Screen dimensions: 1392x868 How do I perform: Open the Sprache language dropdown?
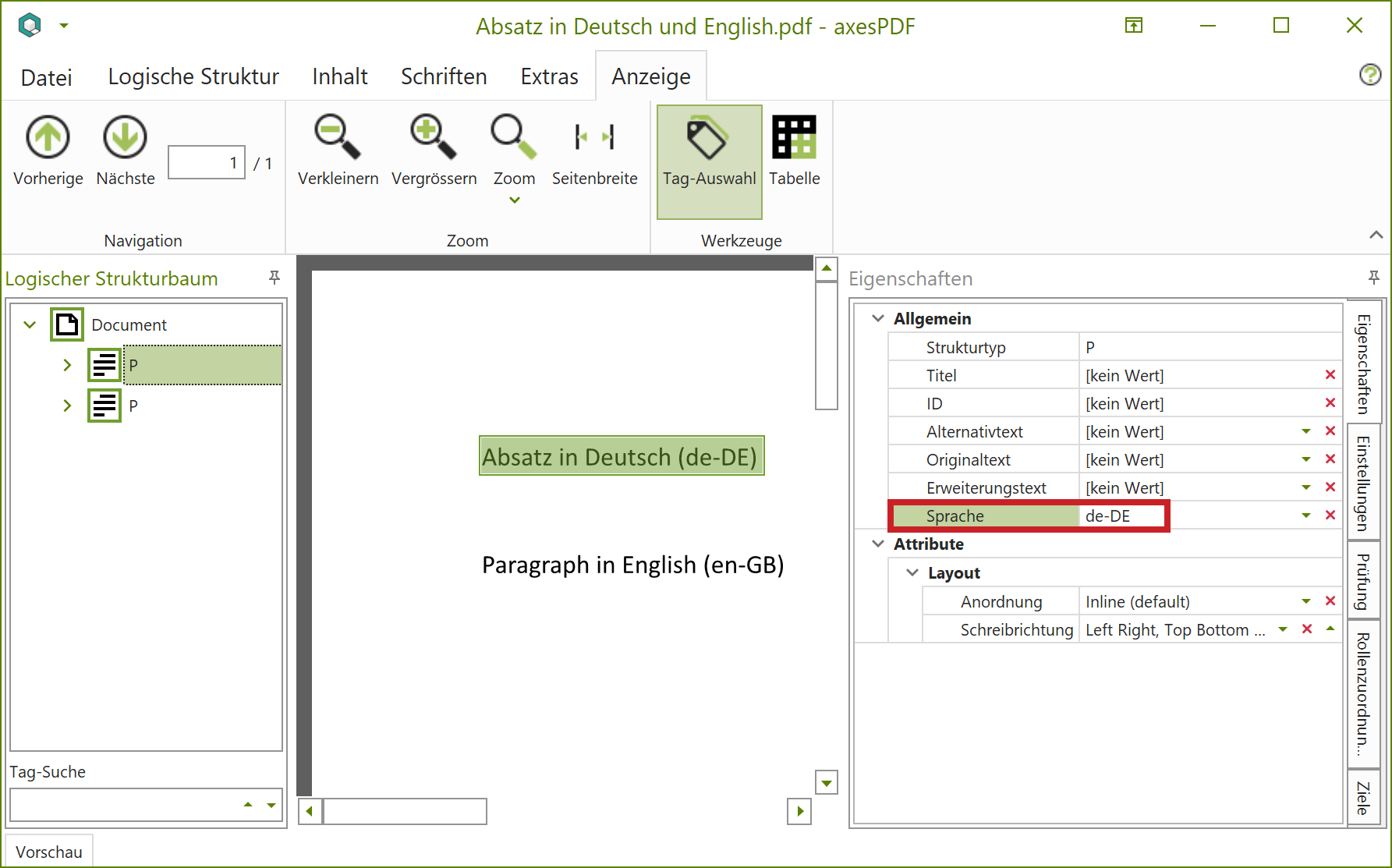coord(1306,515)
